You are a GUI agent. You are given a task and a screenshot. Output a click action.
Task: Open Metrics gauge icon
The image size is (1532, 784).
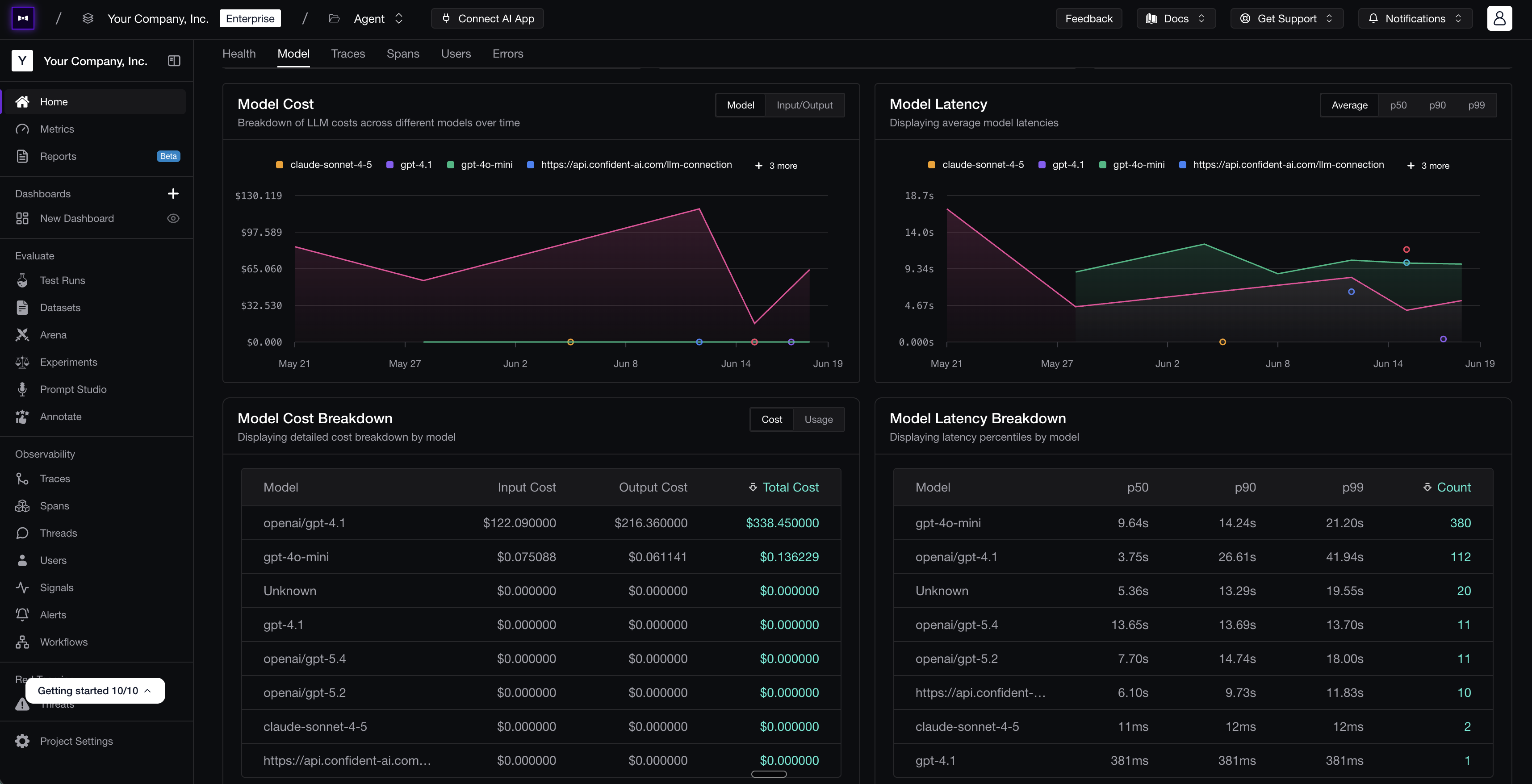tap(22, 129)
